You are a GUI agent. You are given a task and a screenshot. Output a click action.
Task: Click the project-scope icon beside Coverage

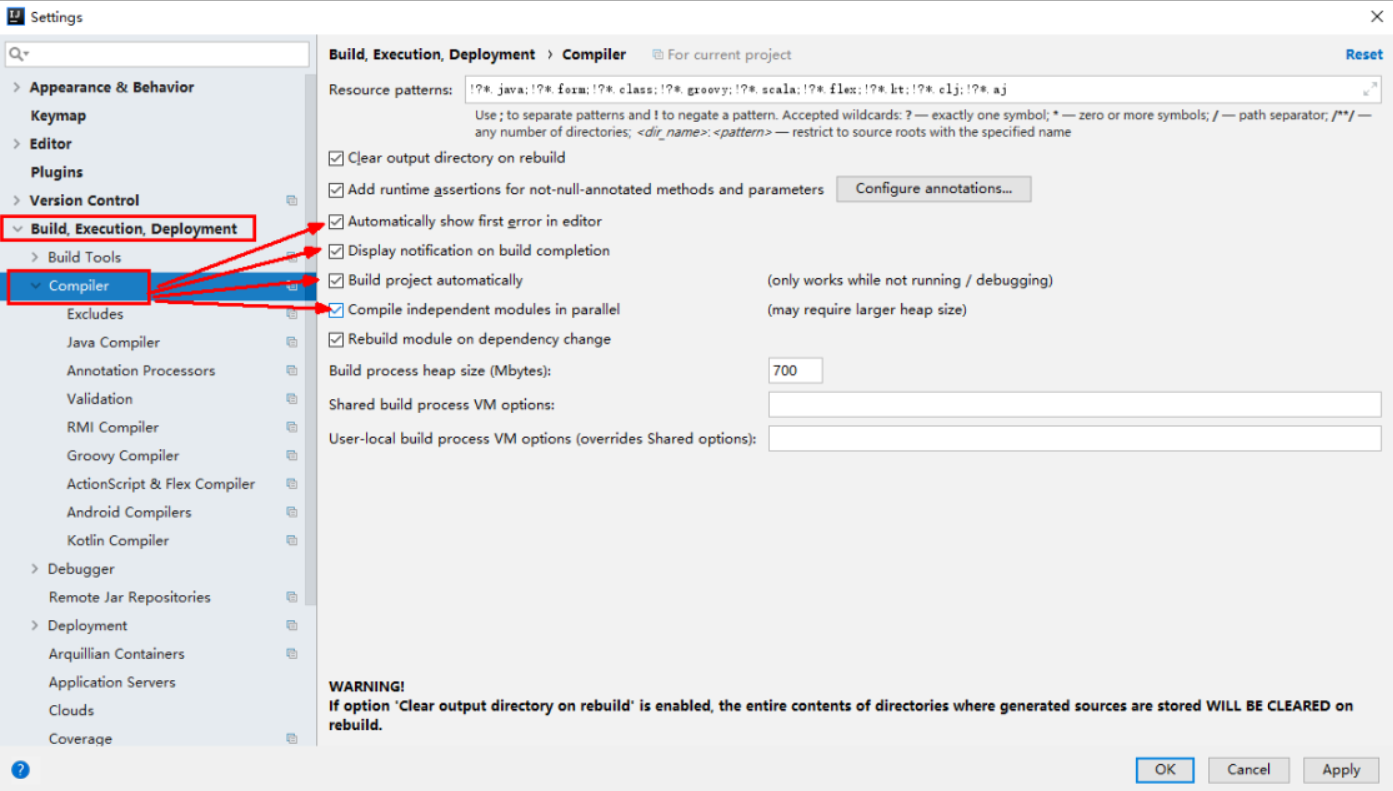(x=292, y=739)
